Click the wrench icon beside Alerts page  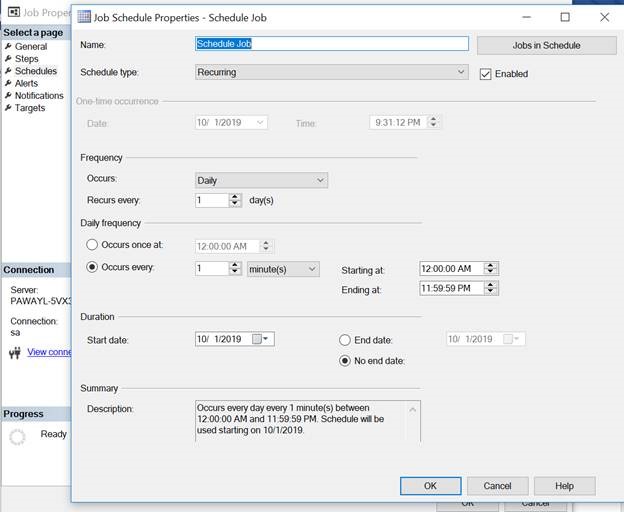coord(7,84)
